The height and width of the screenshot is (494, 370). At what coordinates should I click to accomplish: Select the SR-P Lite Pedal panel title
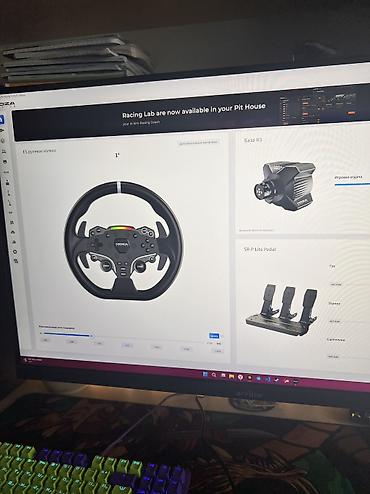(x=260, y=249)
